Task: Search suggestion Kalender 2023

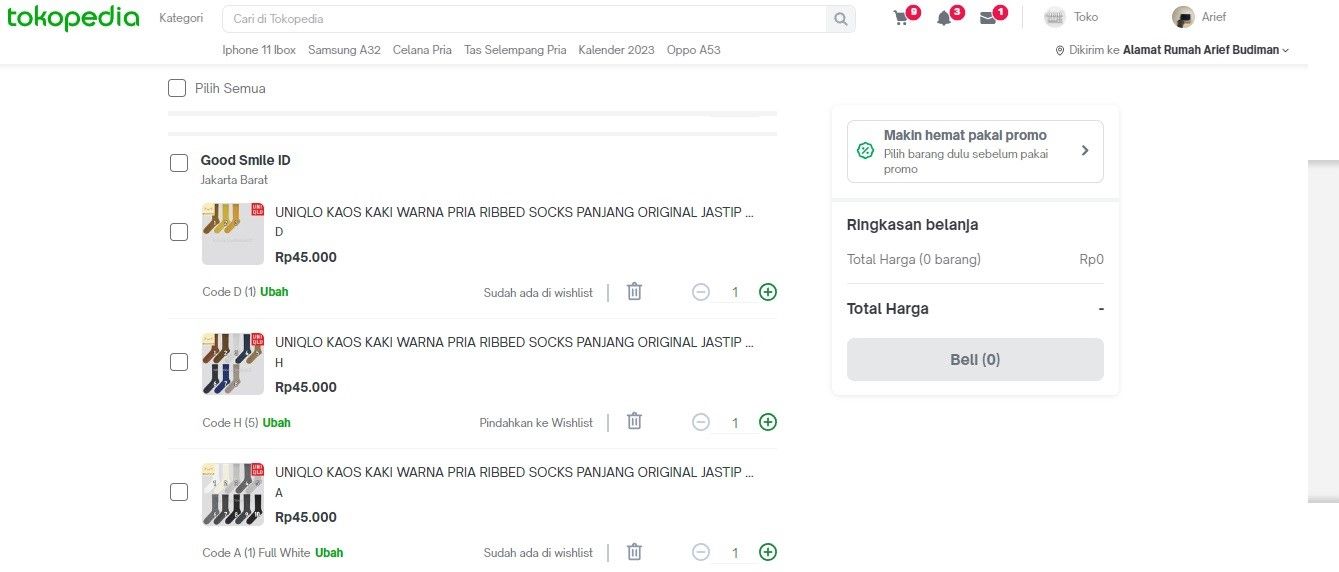Action: (616, 50)
